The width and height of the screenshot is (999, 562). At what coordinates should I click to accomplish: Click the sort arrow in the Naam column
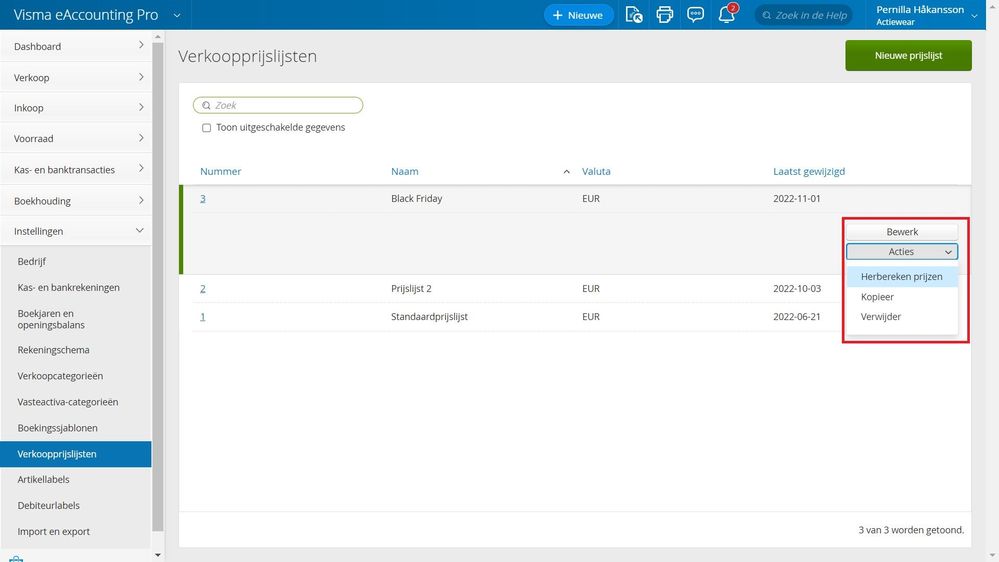567,172
